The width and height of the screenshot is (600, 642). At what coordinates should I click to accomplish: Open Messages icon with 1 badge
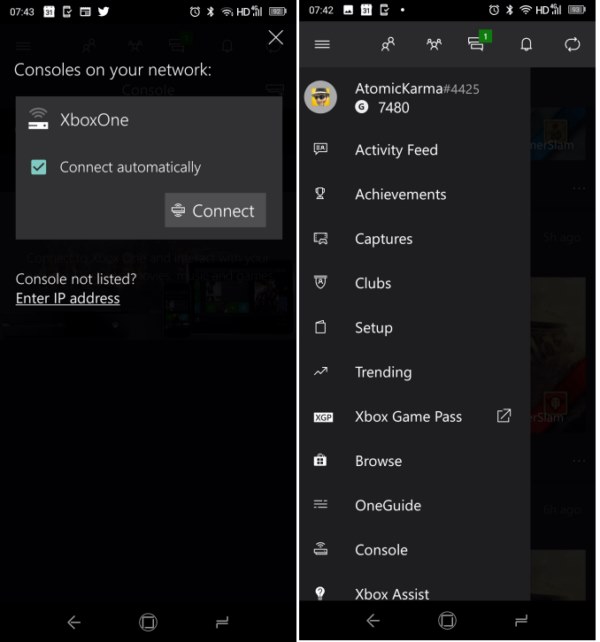(x=478, y=42)
